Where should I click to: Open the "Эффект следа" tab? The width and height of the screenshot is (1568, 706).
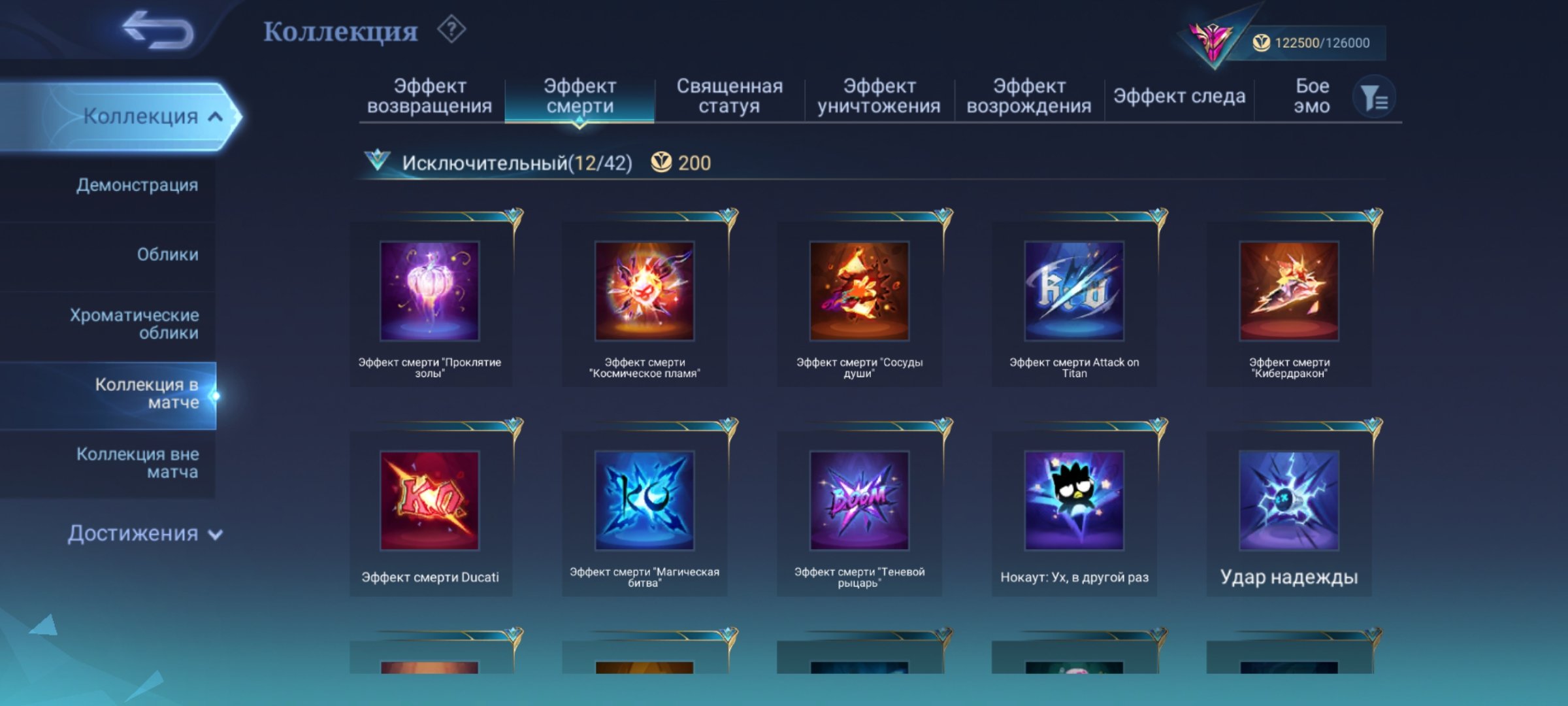click(1179, 96)
